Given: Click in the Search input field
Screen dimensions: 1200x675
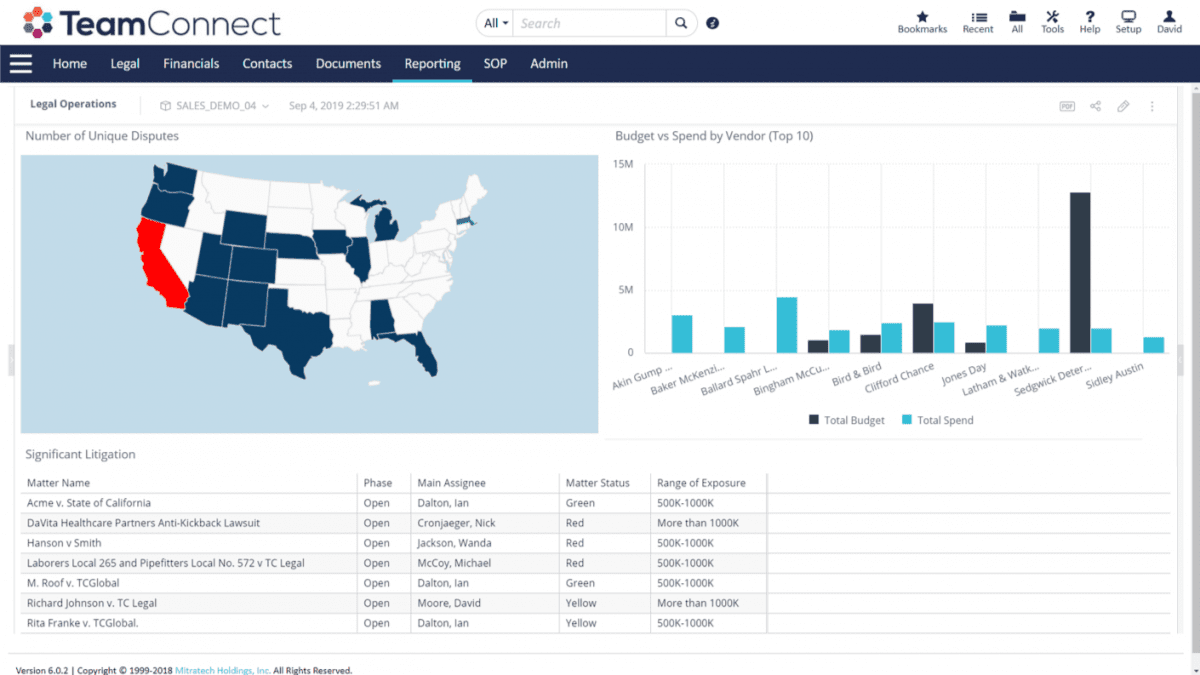Looking at the screenshot, I should point(590,23).
